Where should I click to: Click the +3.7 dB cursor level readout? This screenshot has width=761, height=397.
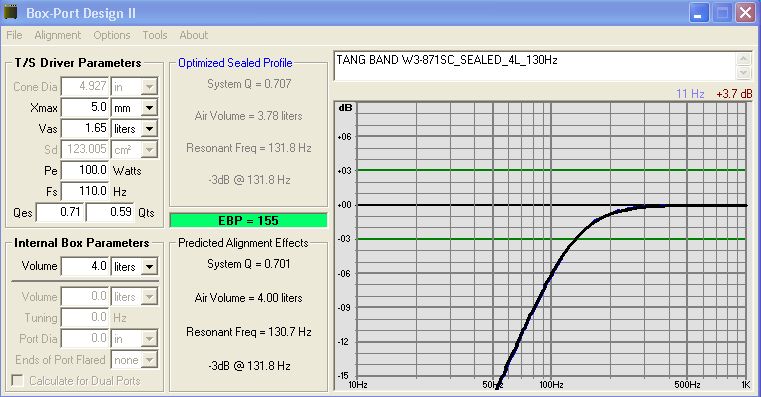click(734, 94)
